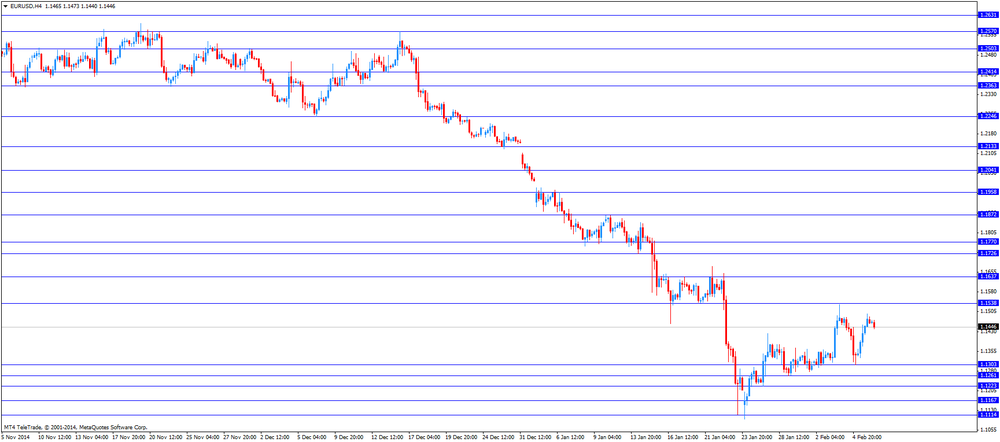
Task: Click the 13 Jan 20:00 time label
Action: click(646, 438)
